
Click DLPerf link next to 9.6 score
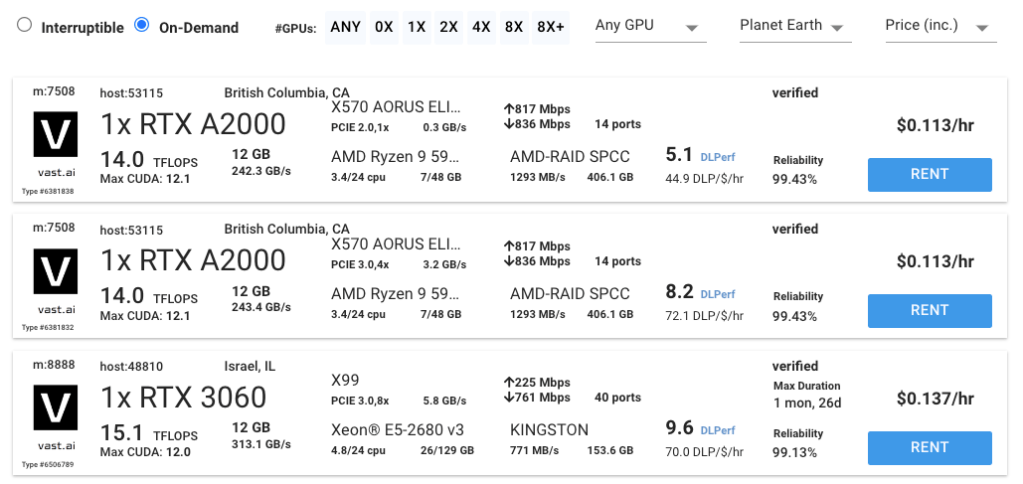pyautogui.click(x=717, y=431)
